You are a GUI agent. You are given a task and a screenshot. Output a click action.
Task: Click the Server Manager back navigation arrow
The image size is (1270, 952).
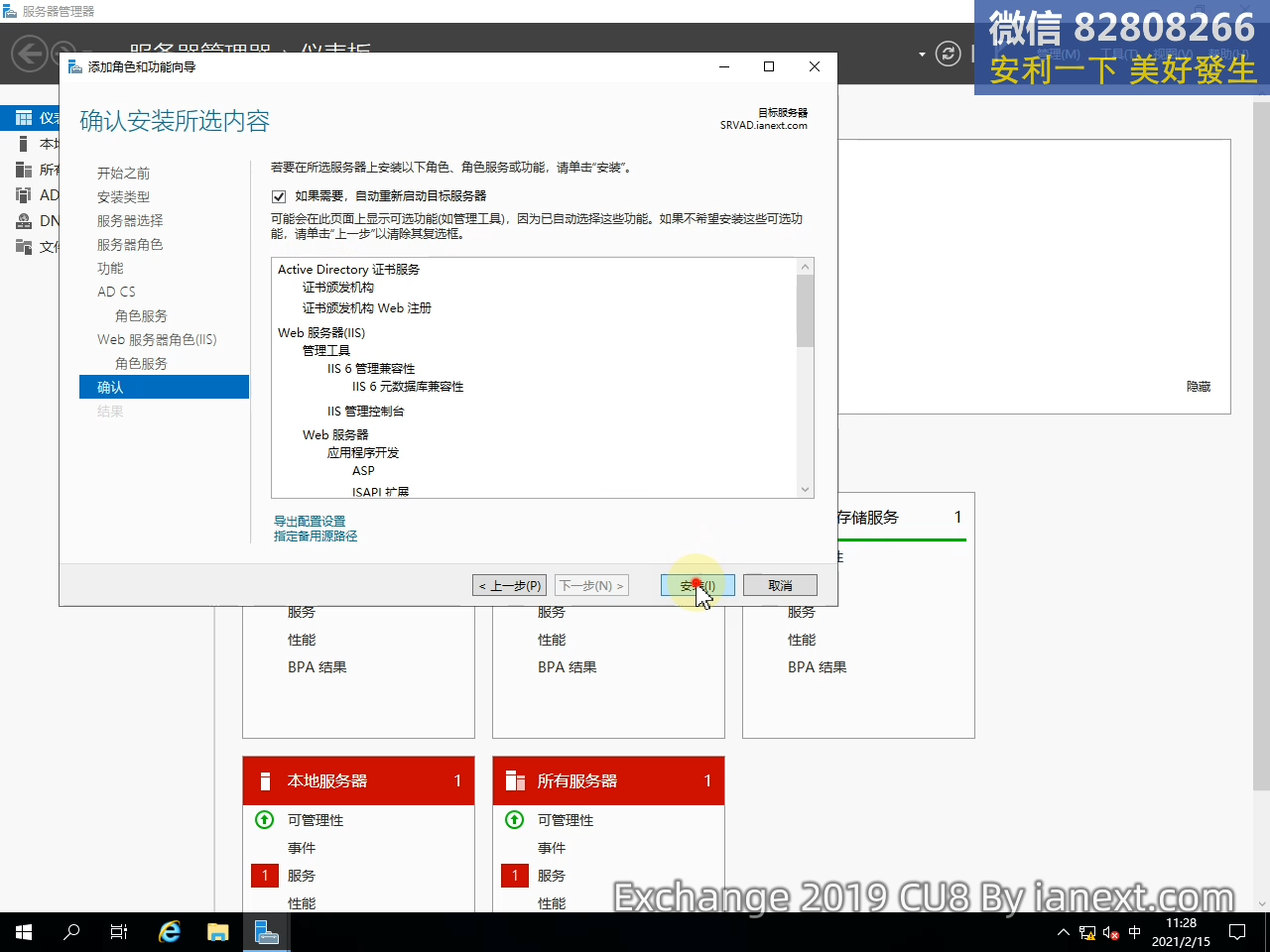30,54
